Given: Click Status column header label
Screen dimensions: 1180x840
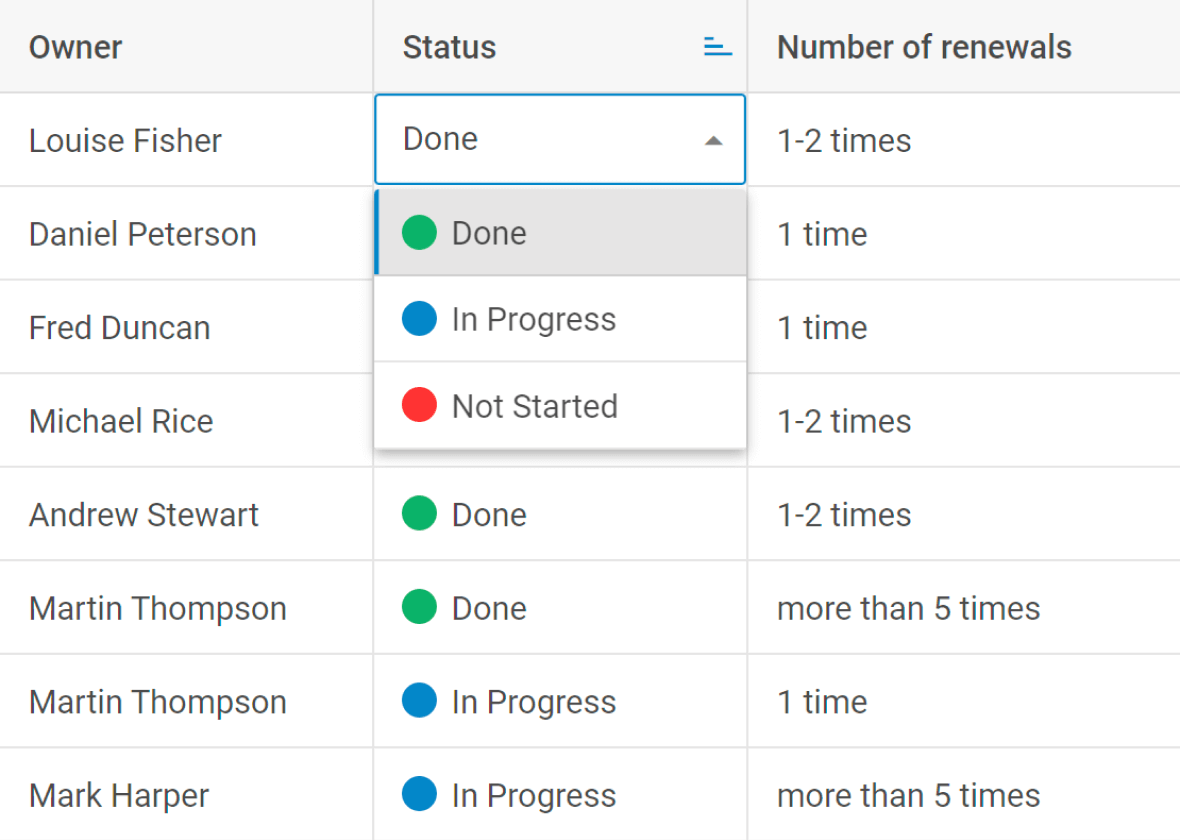Looking at the screenshot, I should pos(449,47).
